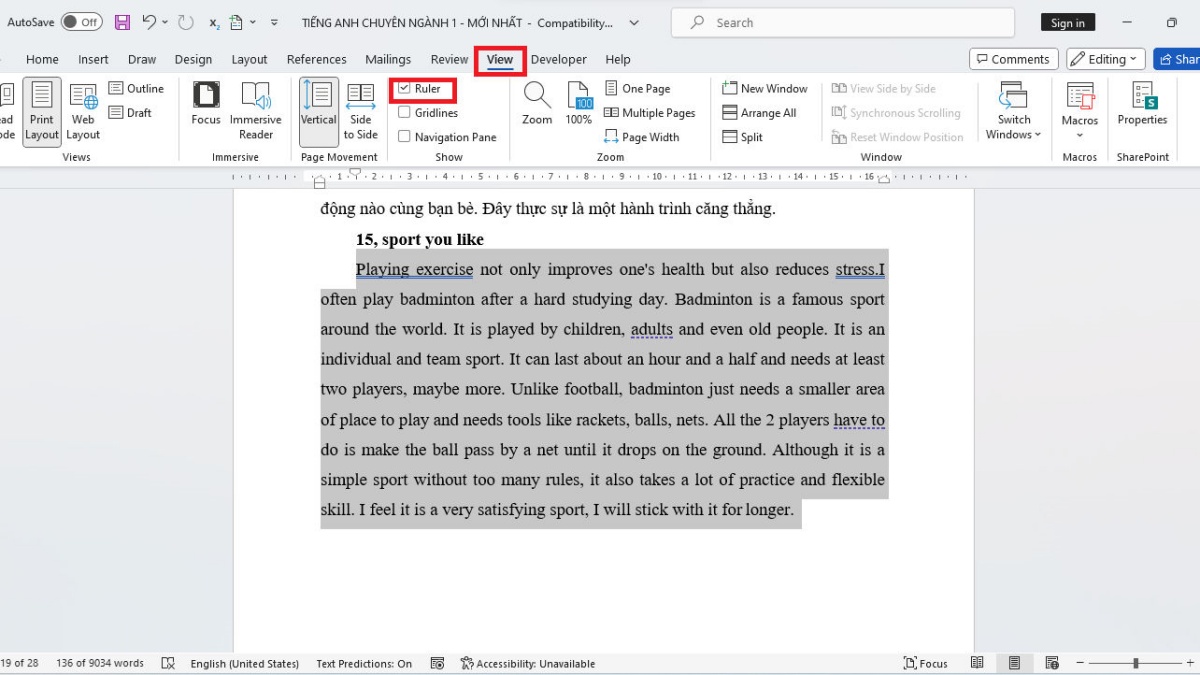Open the Mailings tab
The height and width of the screenshot is (675, 1200).
(388, 59)
